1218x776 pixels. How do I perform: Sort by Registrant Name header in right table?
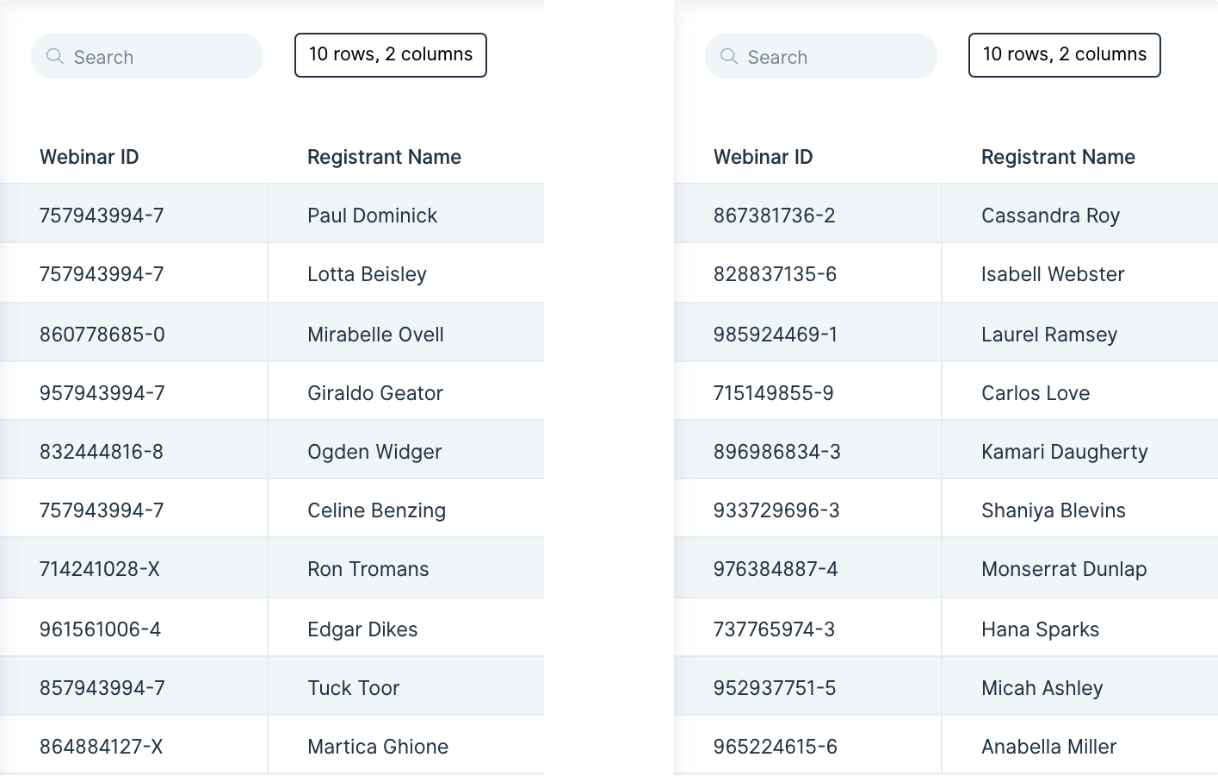(x=1058, y=157)
